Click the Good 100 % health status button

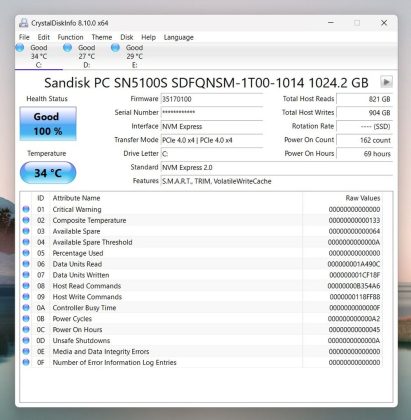[x=48, y=124]
